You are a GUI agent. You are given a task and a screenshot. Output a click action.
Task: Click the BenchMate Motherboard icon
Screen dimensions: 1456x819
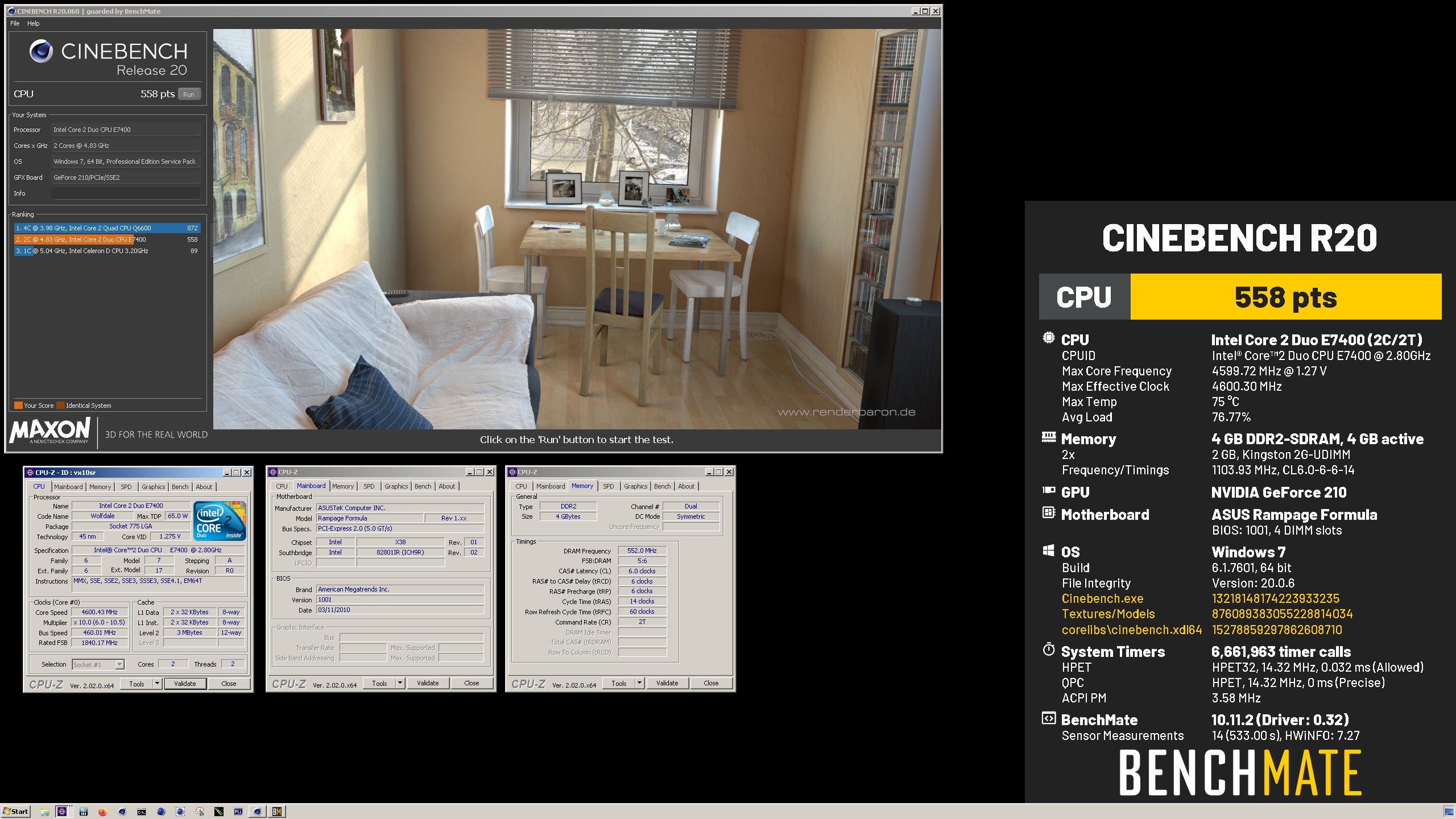click(x=1049, y=512)
